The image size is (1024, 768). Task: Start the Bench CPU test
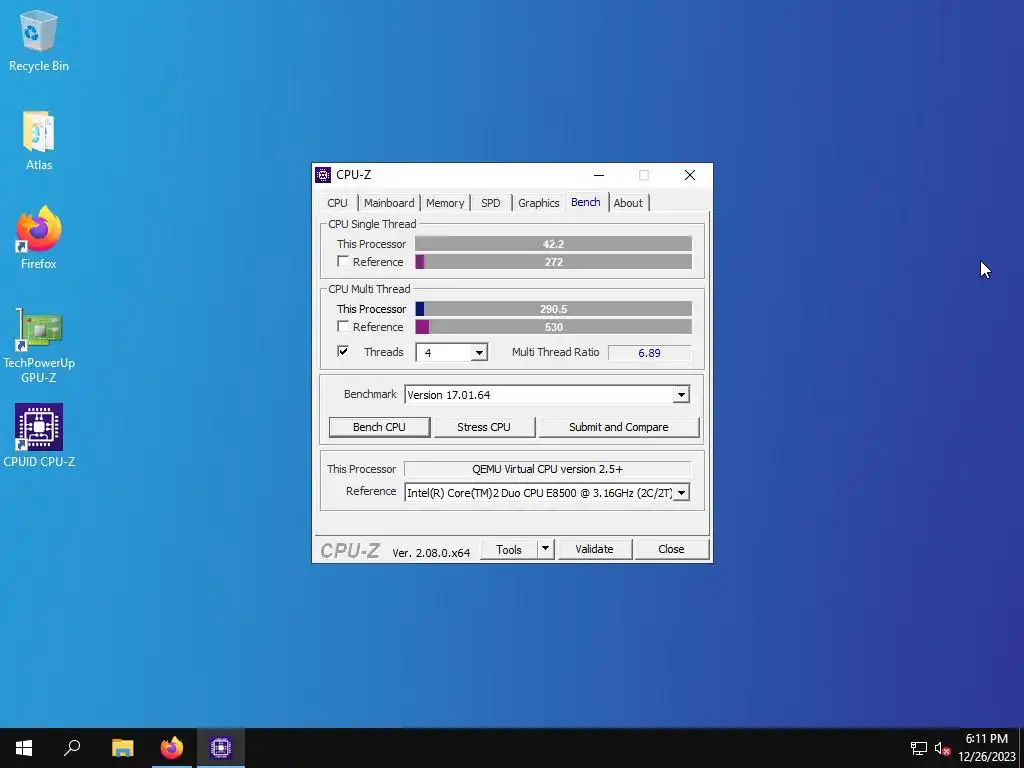(x=379, y=427)
